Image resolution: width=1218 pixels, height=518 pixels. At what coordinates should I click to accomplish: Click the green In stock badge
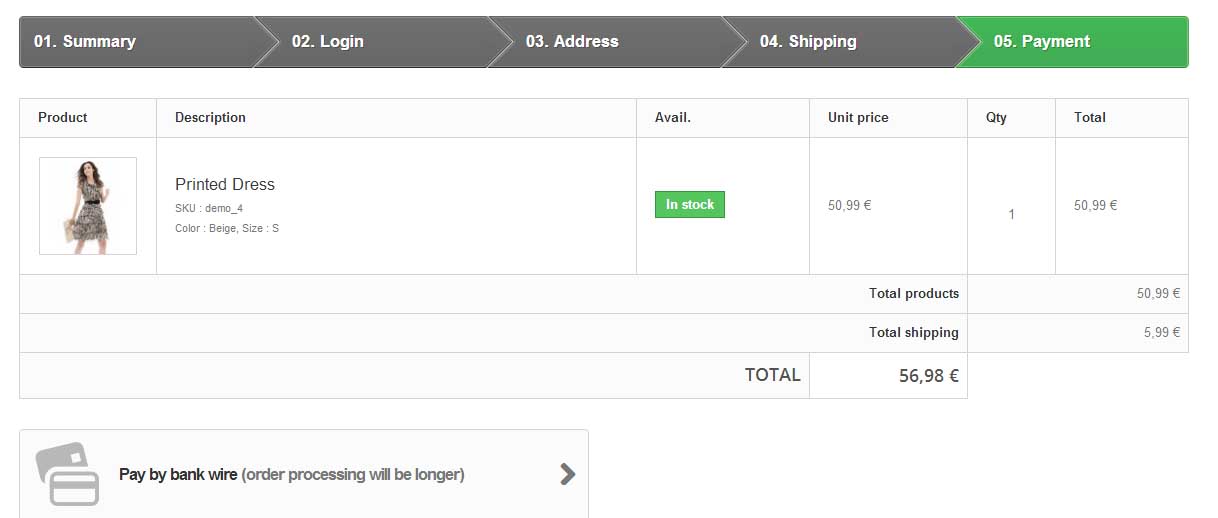(690, 205)
